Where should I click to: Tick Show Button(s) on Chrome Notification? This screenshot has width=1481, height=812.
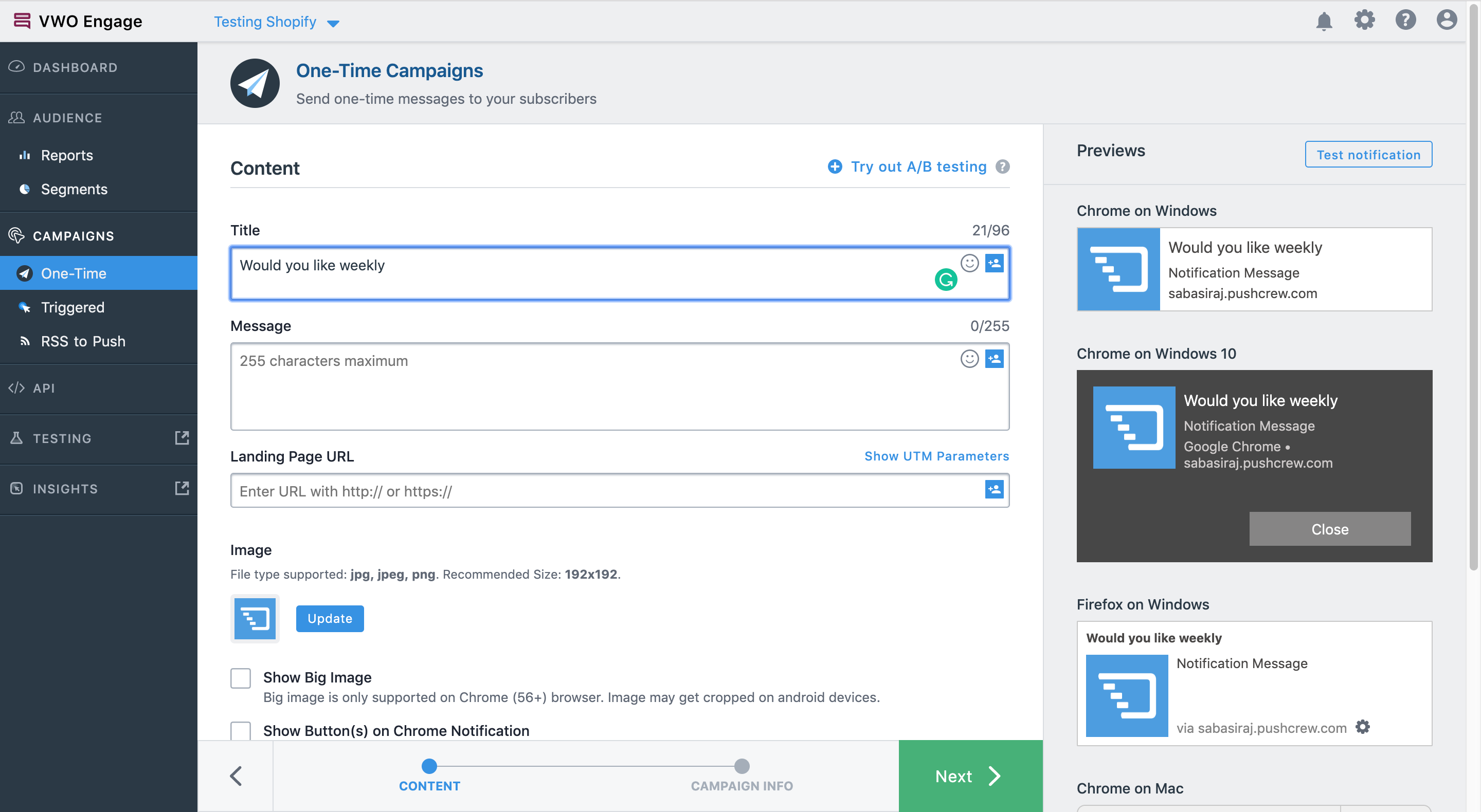tap(240, 731)
